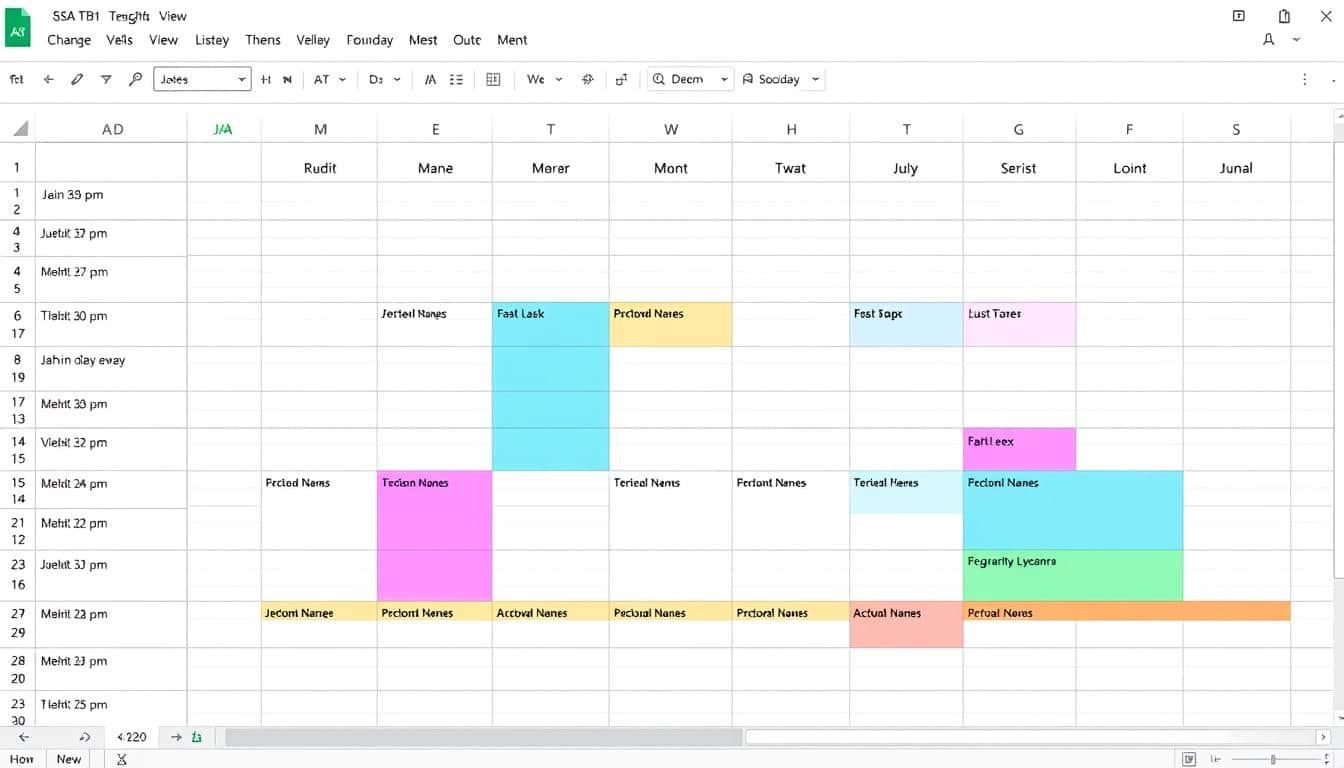Click the select-all corner triangle

click(20, 129)
